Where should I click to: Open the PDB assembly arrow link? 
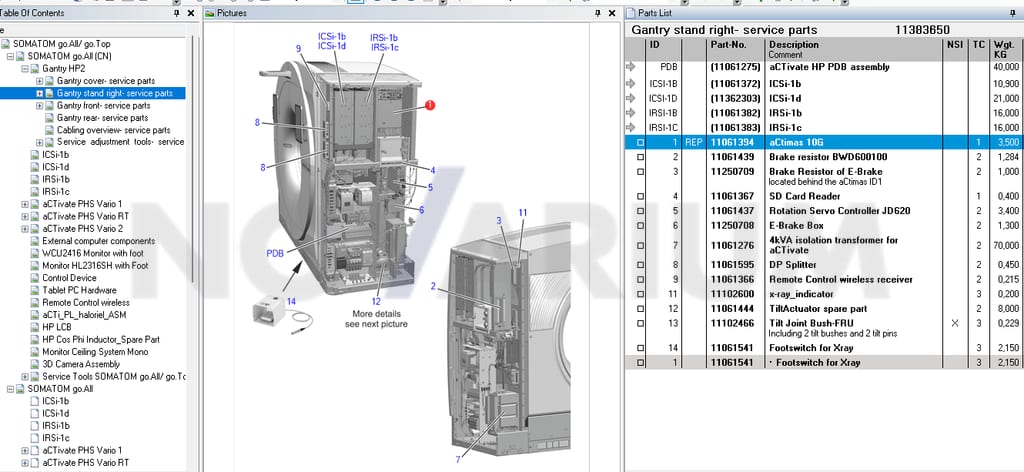[631, 67]
